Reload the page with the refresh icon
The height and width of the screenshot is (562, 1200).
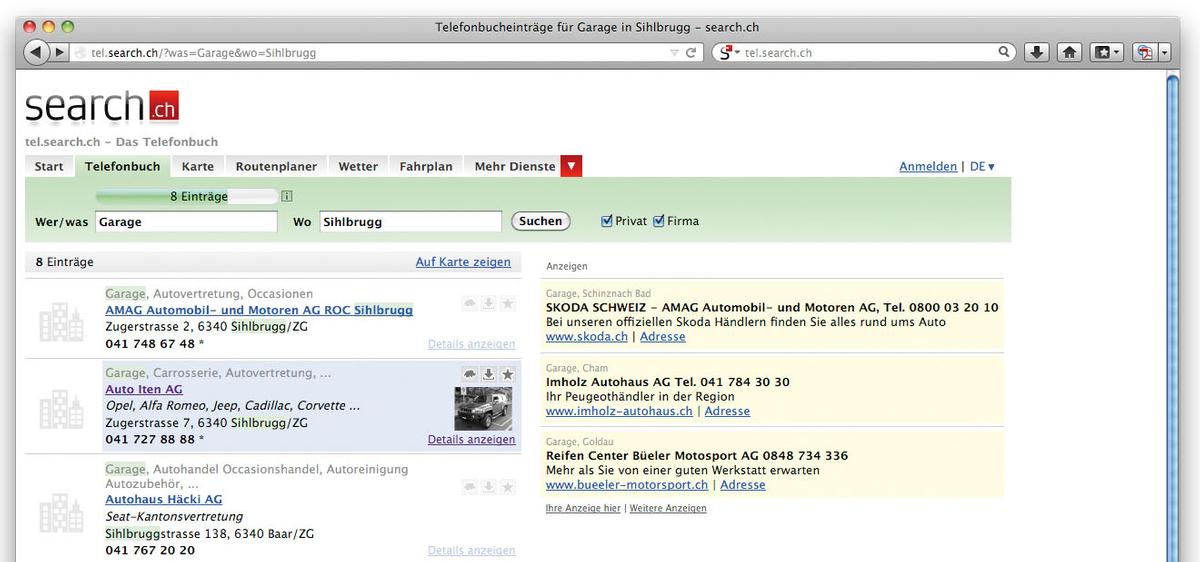pyautogui.click(x=691, y=53)
